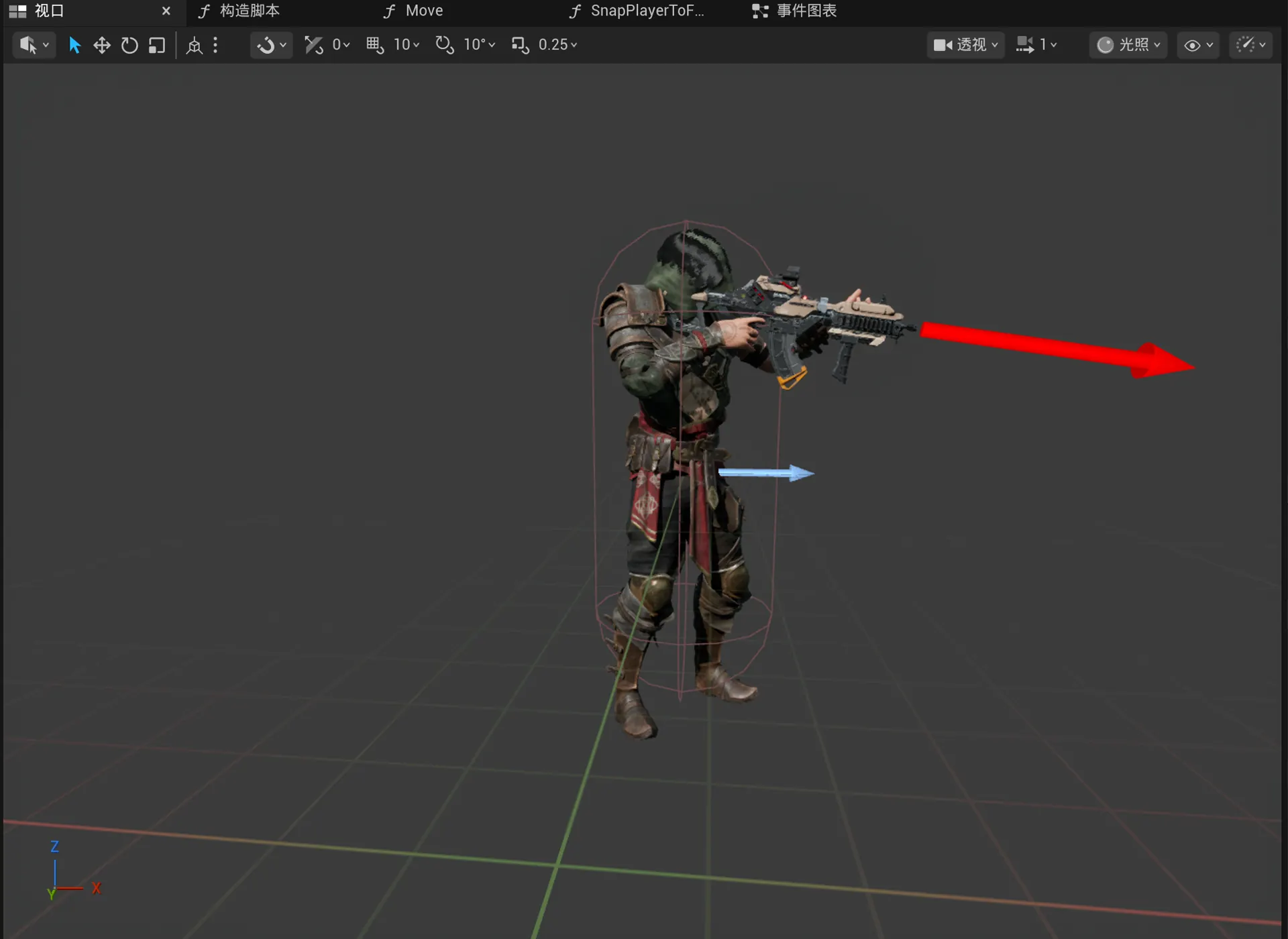The height and width of the screenshot is (939, 1288).
Task: Open the 透视 perspective camera menu
Action: point(965,45)
